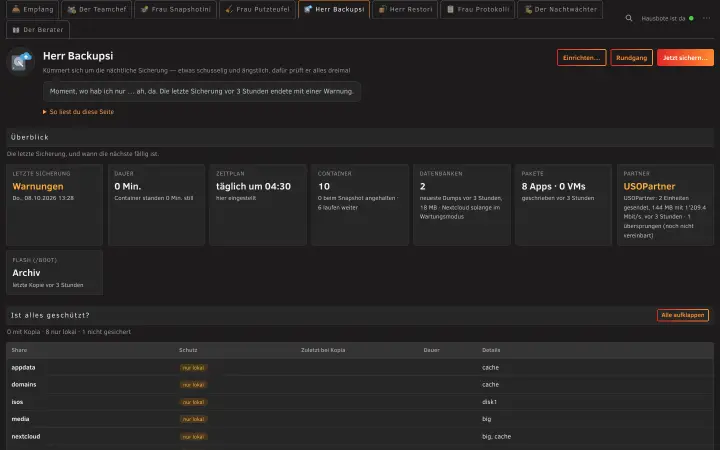Expand the isos share row
720x450 pixels.
360,402
